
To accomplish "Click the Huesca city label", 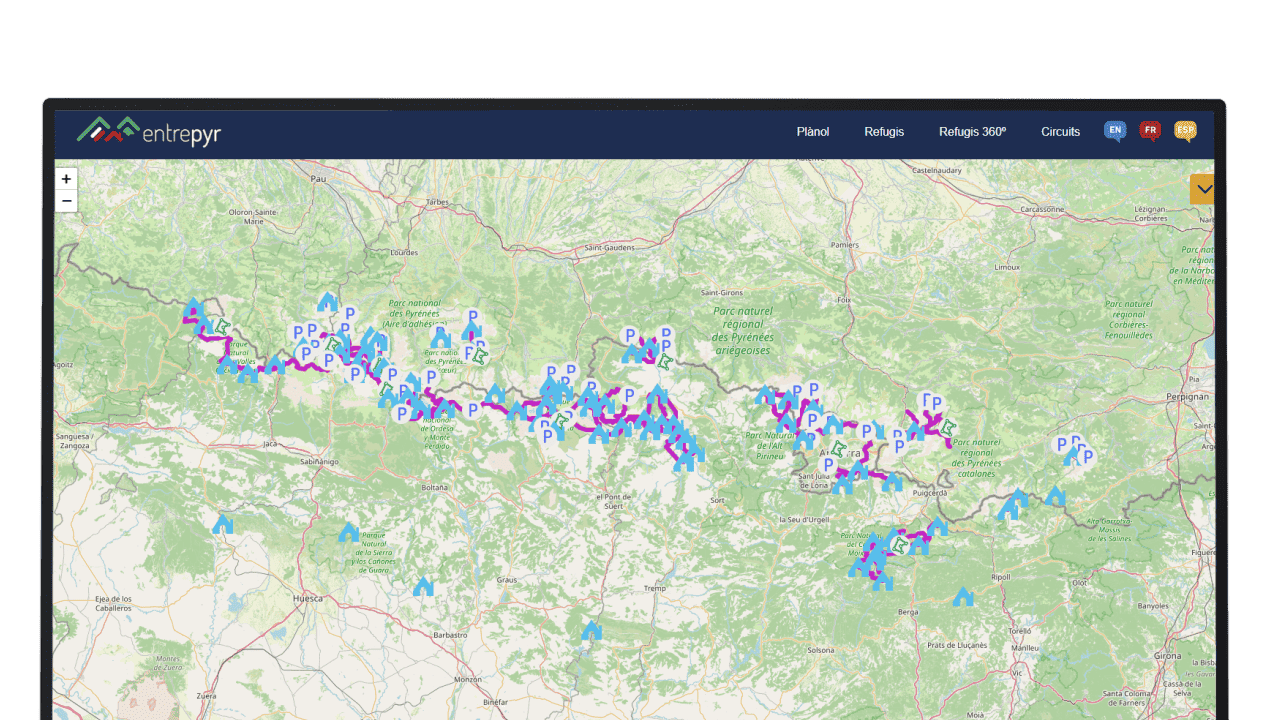I will click(x=308, y=598).
